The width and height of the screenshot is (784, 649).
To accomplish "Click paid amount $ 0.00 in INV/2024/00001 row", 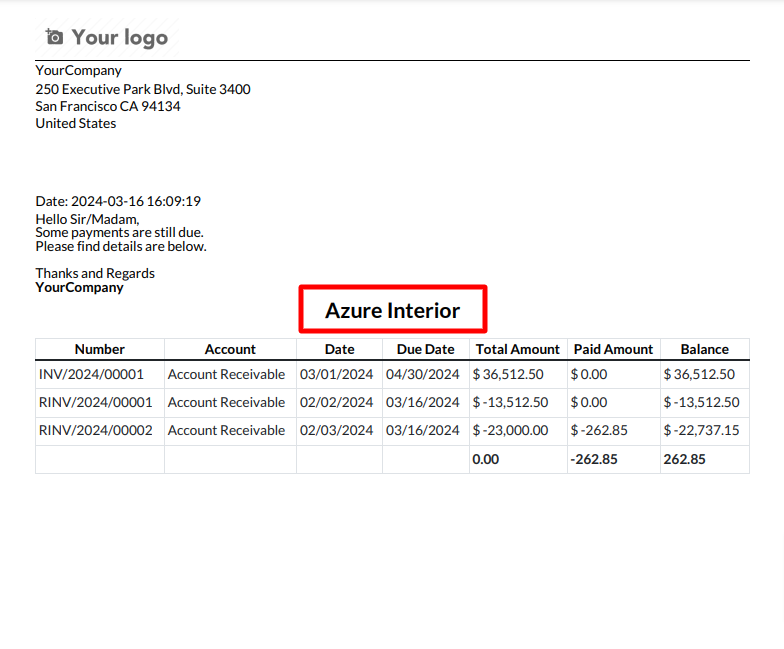I will click(589, 374).
